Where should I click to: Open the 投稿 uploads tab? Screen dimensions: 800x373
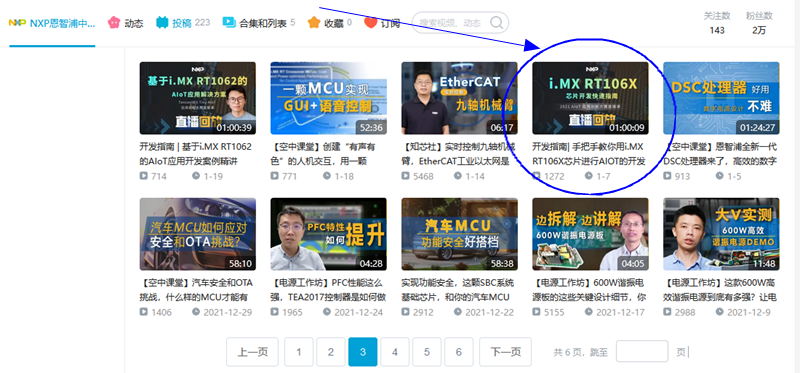[x=183, y=23]
